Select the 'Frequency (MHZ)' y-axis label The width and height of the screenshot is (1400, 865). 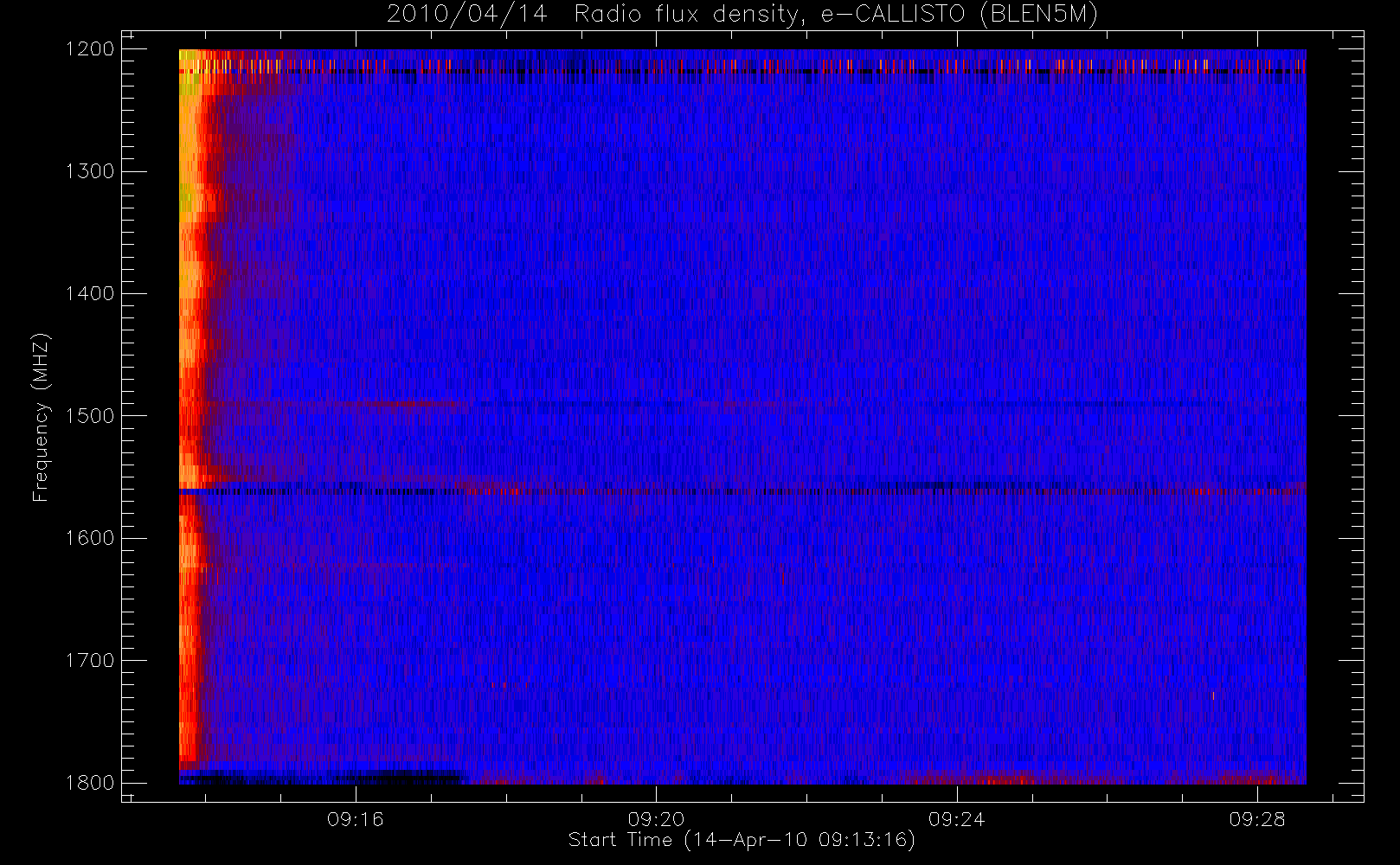tap(40, 417)
